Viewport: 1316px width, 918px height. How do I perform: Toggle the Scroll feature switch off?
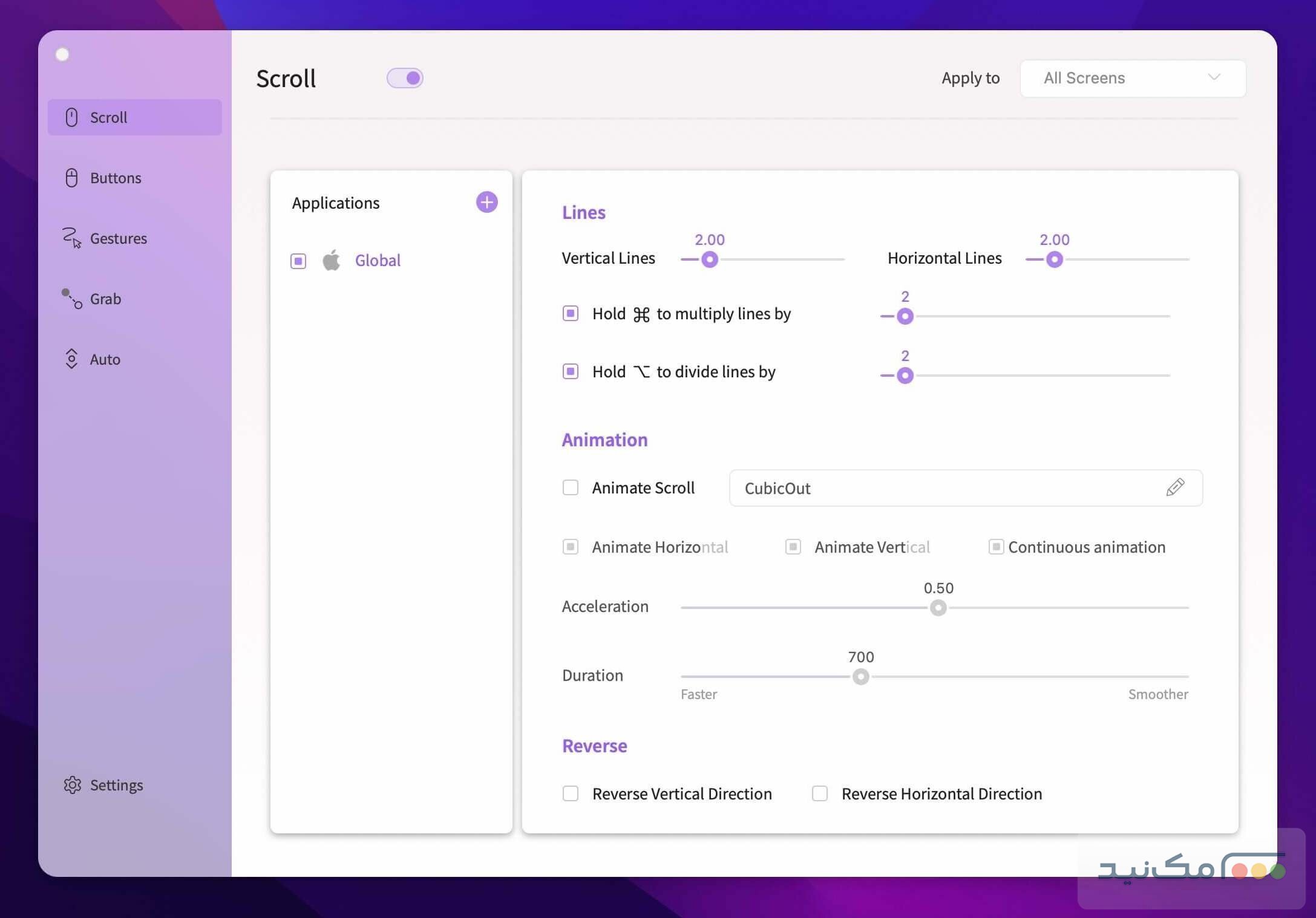pos(405,78)
